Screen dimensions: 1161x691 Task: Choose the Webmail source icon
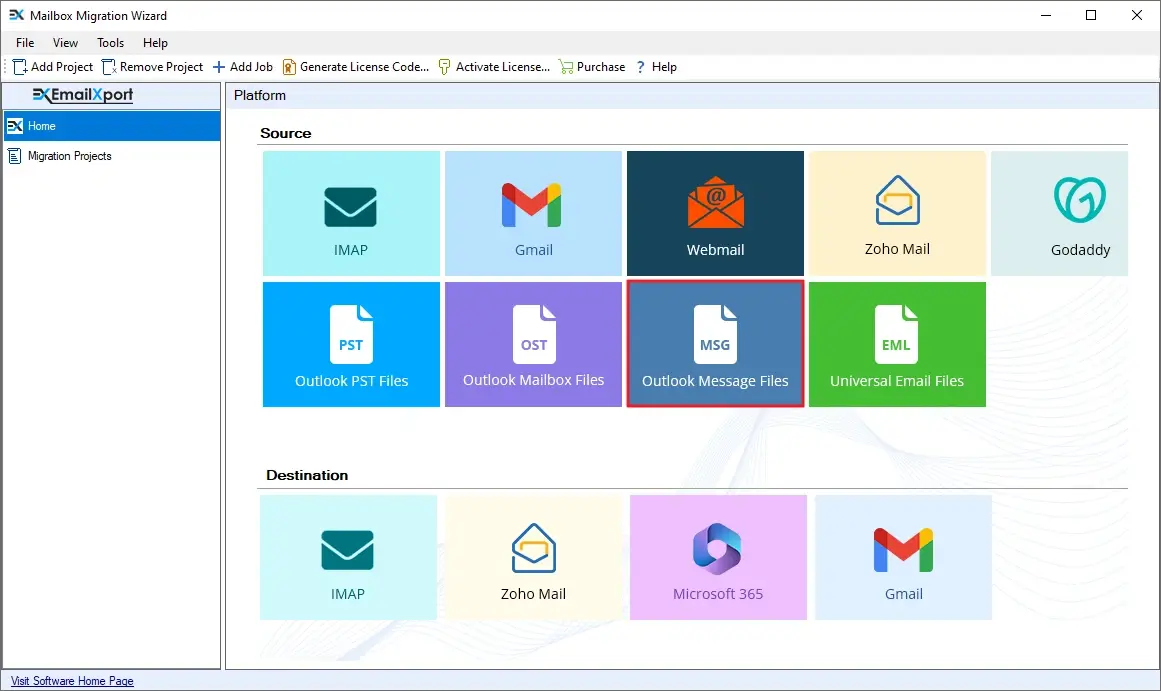click(x=715, y=212)
